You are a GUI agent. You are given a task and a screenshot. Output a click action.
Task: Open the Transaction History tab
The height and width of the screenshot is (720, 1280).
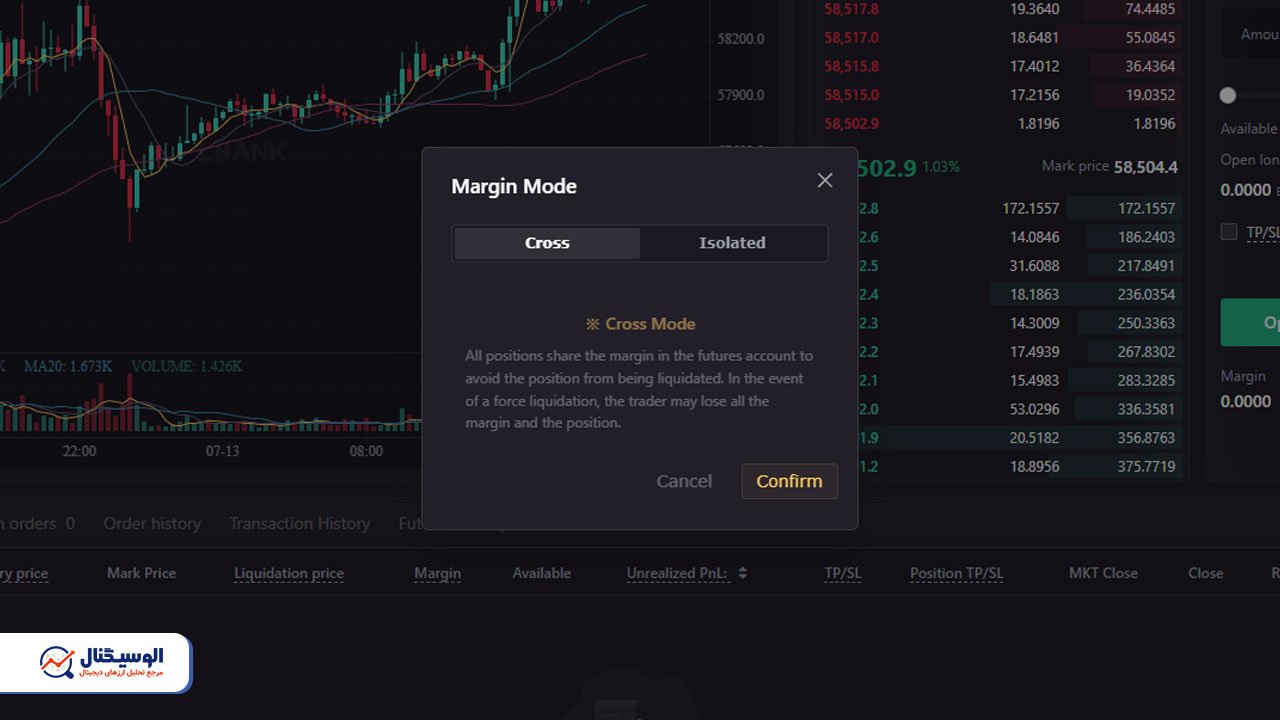(x=299, y=523)
